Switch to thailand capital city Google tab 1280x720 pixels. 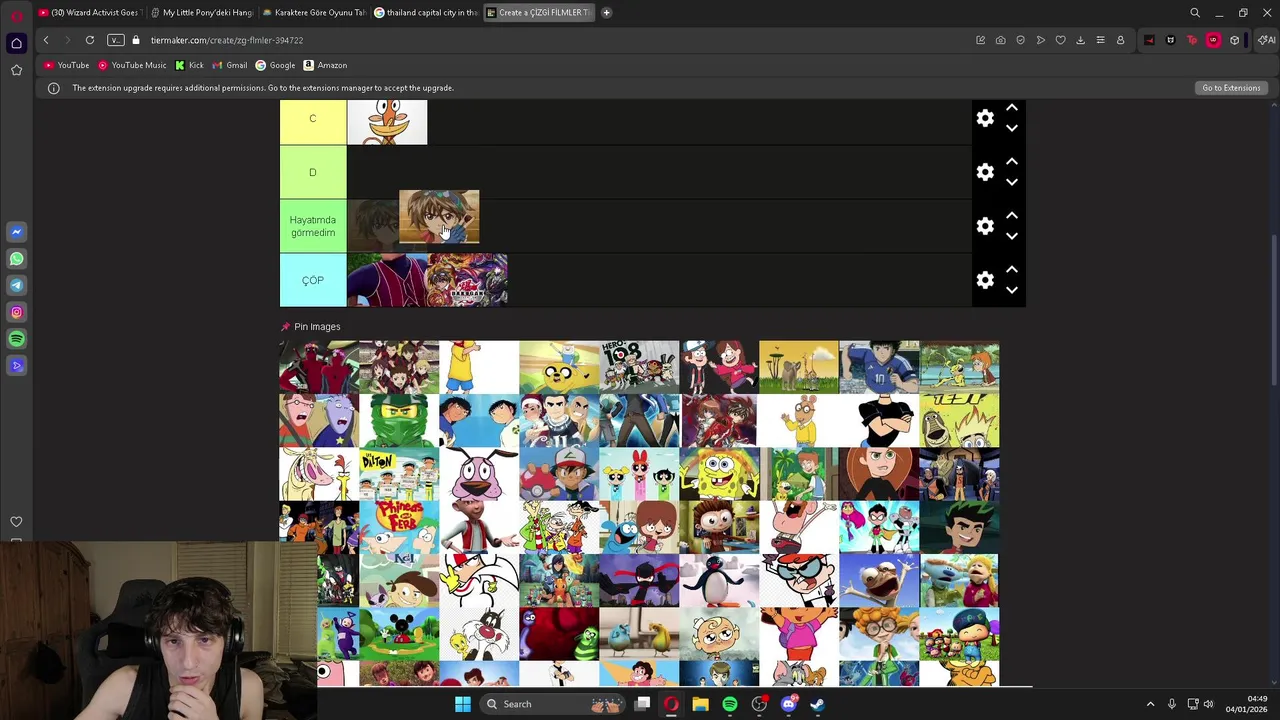point(426,12)
